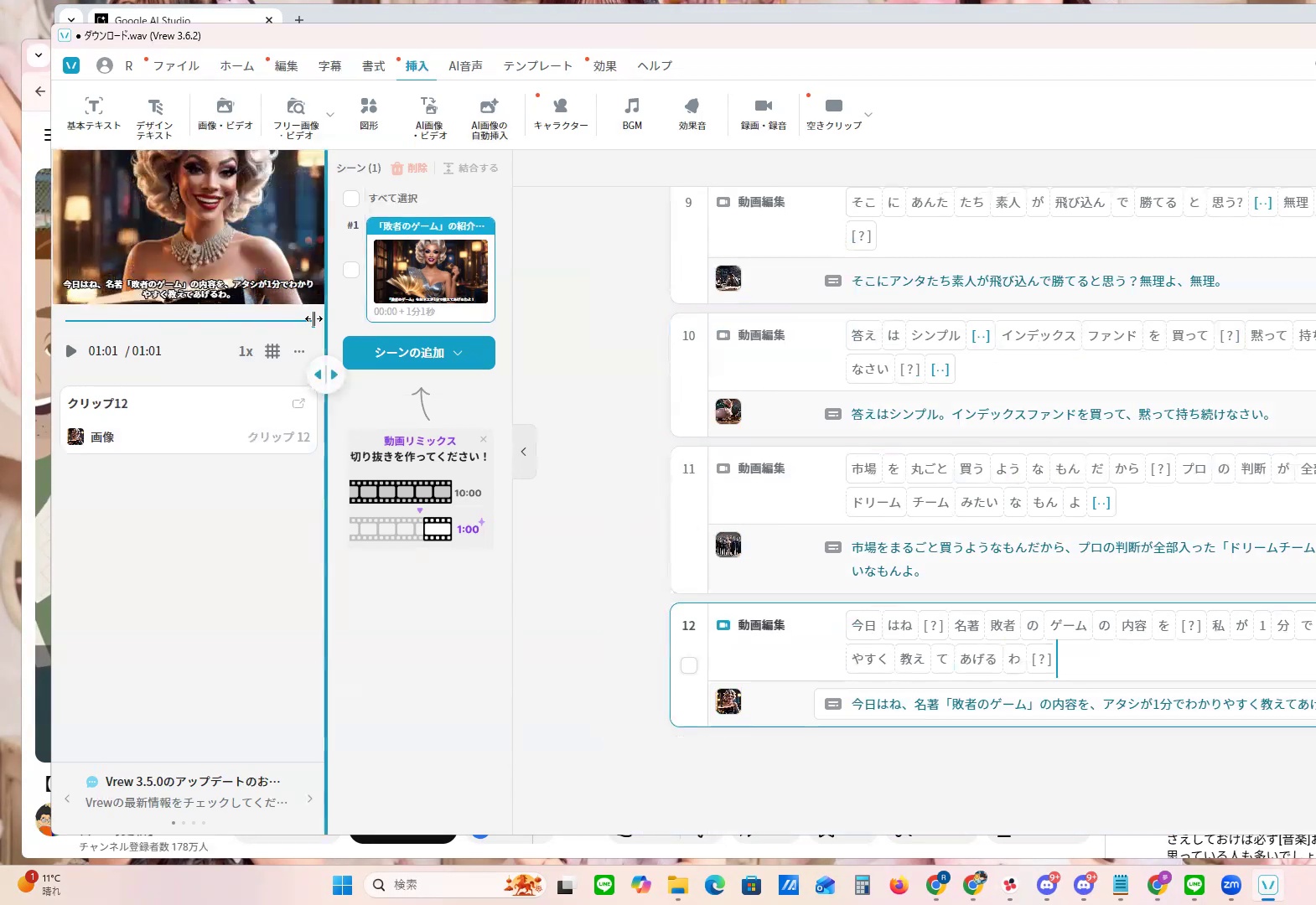Click word ドリーム in clip 11
This screenshot has height=905, width=1316.
tap(876, 502)
